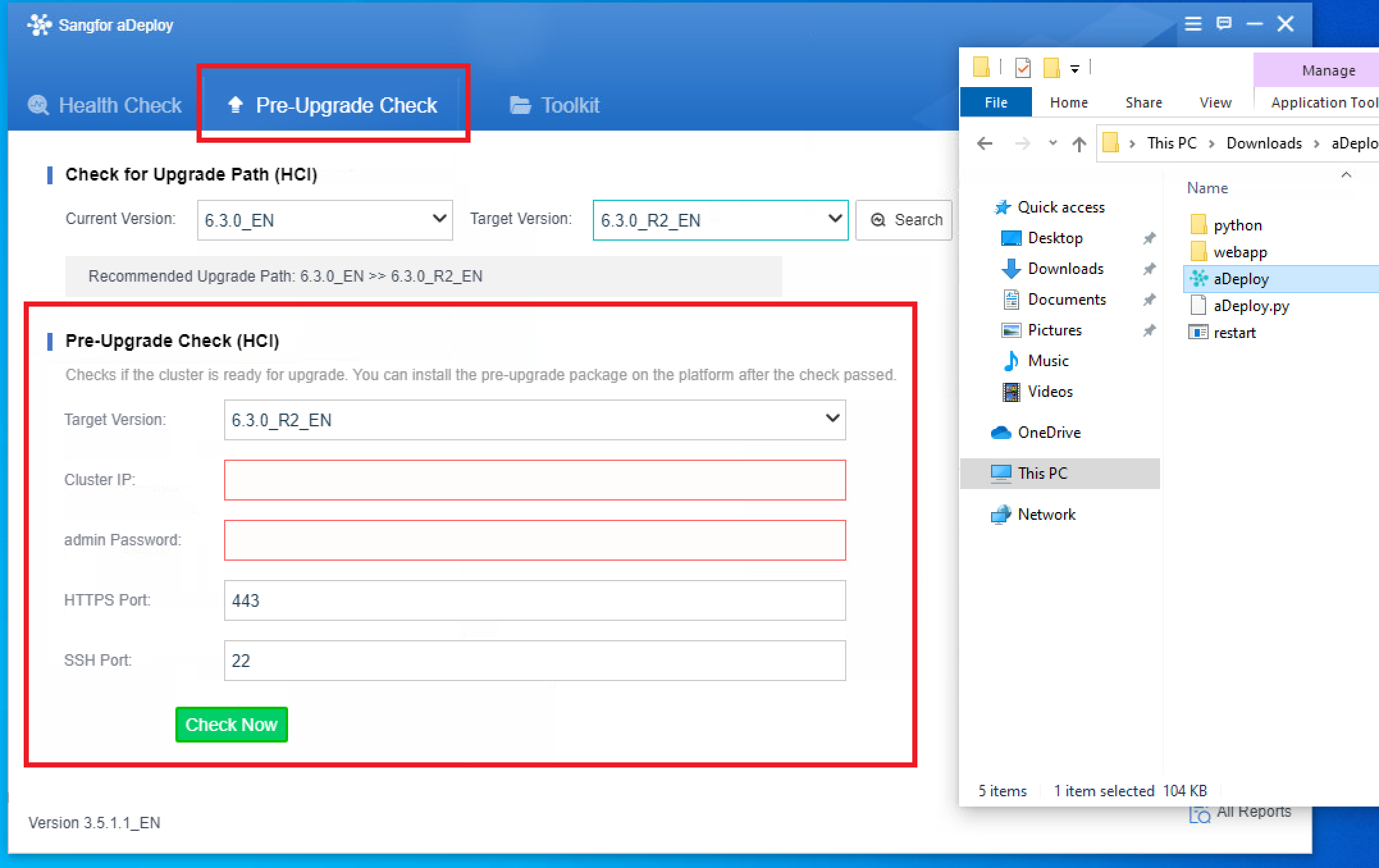Screen dimensions: 1379x868
Task: Click the pin icon next to Downloads
Action: 1149,269
